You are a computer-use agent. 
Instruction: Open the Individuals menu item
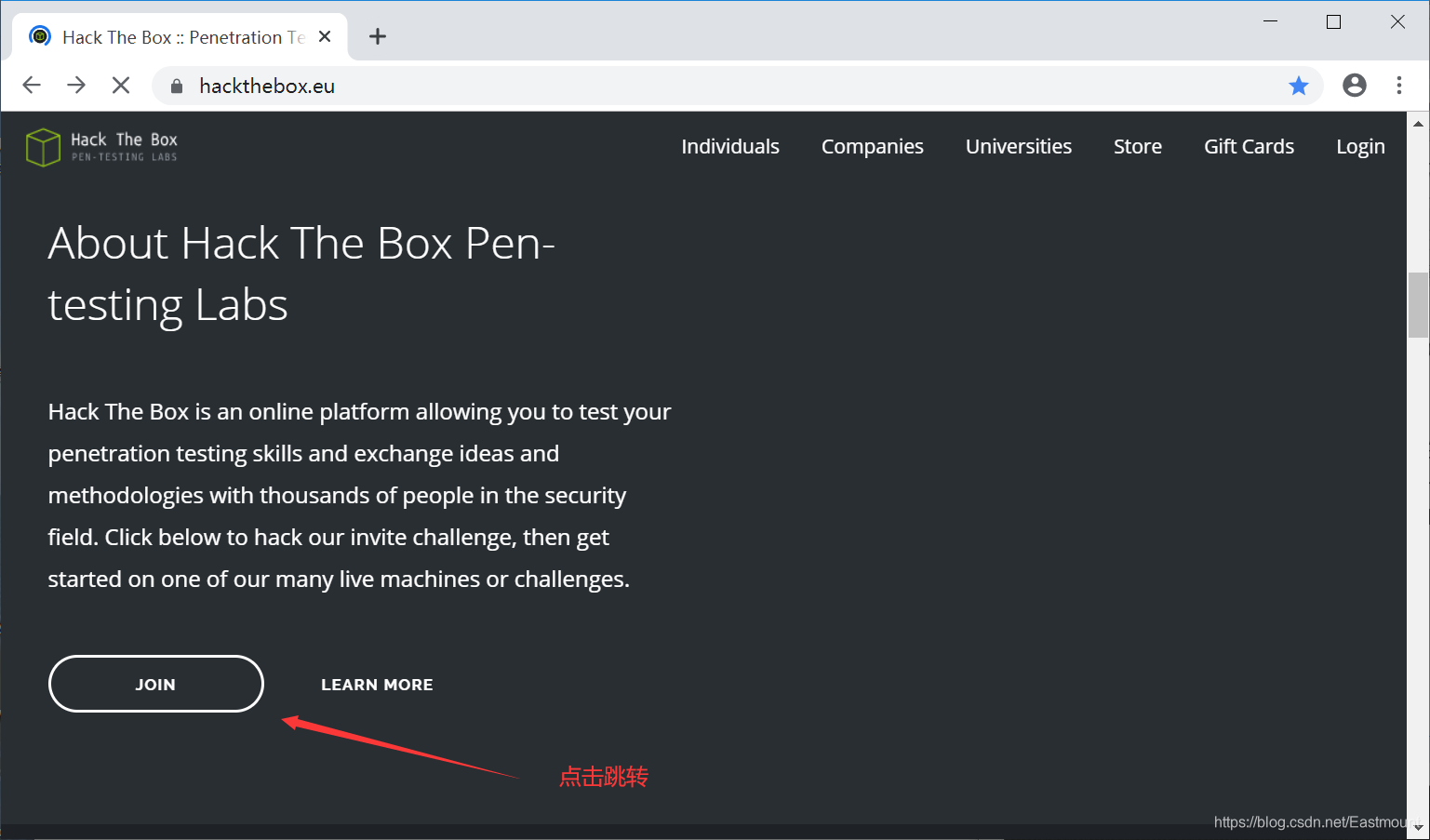[730, 146]
